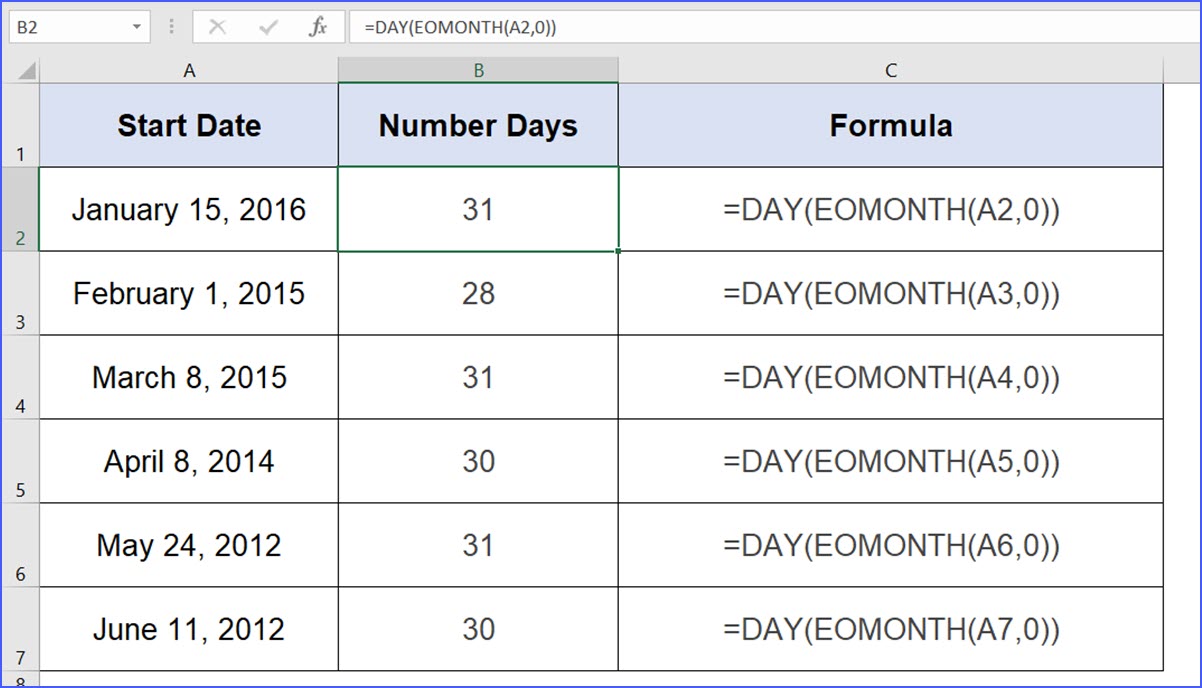Open the Name Box dropdown arrow
The image size is (1202, 688).
(139, 27)
